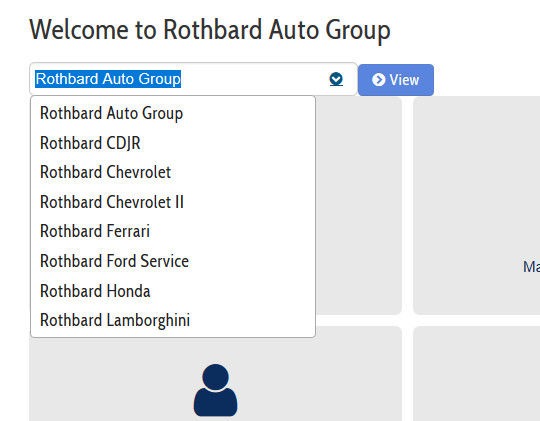
Task: Click the dropdown chevron icon in combo box
Action: pyautogui.click(x=336, y=79)
